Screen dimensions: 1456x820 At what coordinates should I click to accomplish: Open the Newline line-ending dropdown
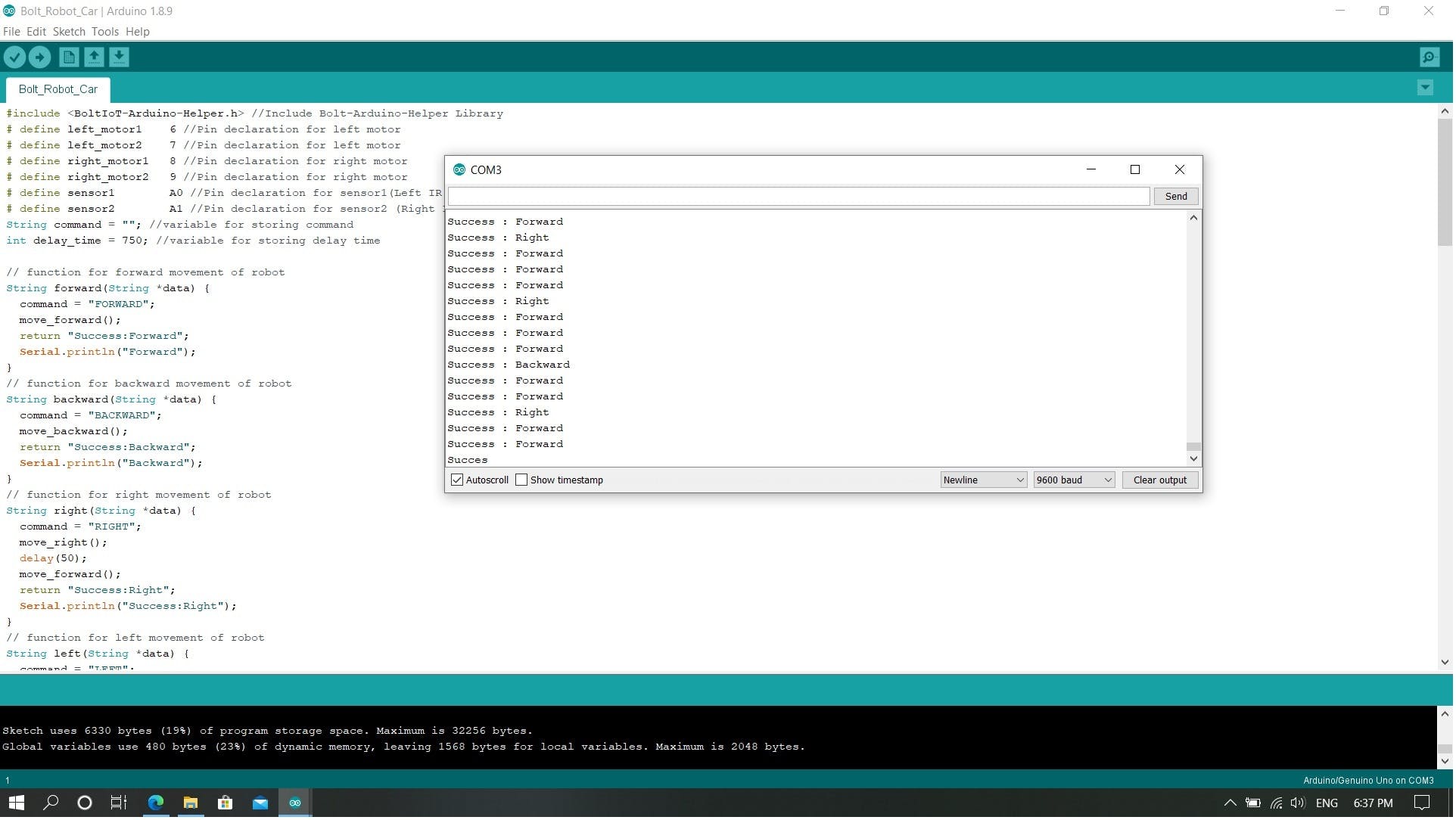984,480
